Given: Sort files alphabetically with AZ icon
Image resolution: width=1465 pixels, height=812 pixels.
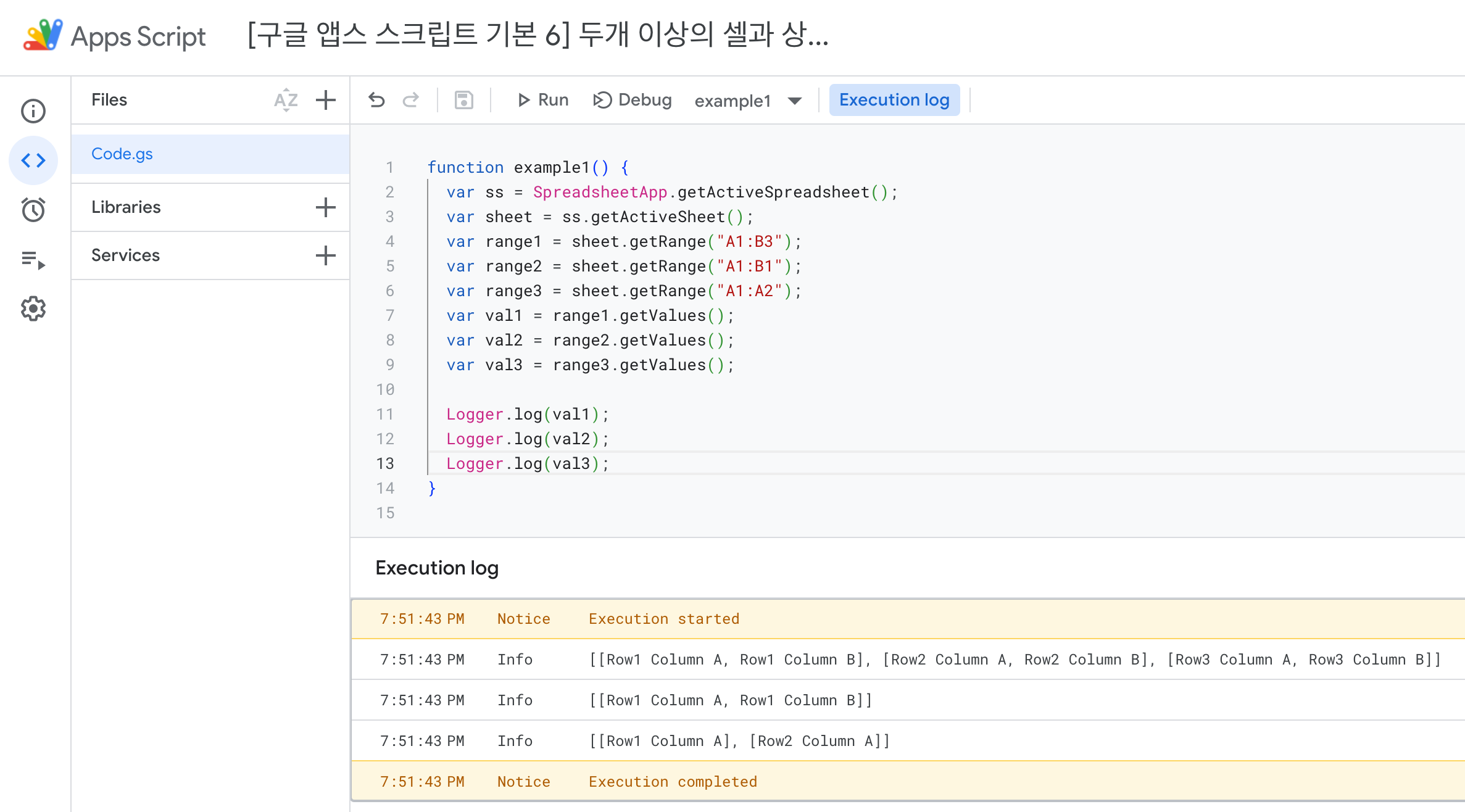Looking at the screenshot, I should point(286,100).
